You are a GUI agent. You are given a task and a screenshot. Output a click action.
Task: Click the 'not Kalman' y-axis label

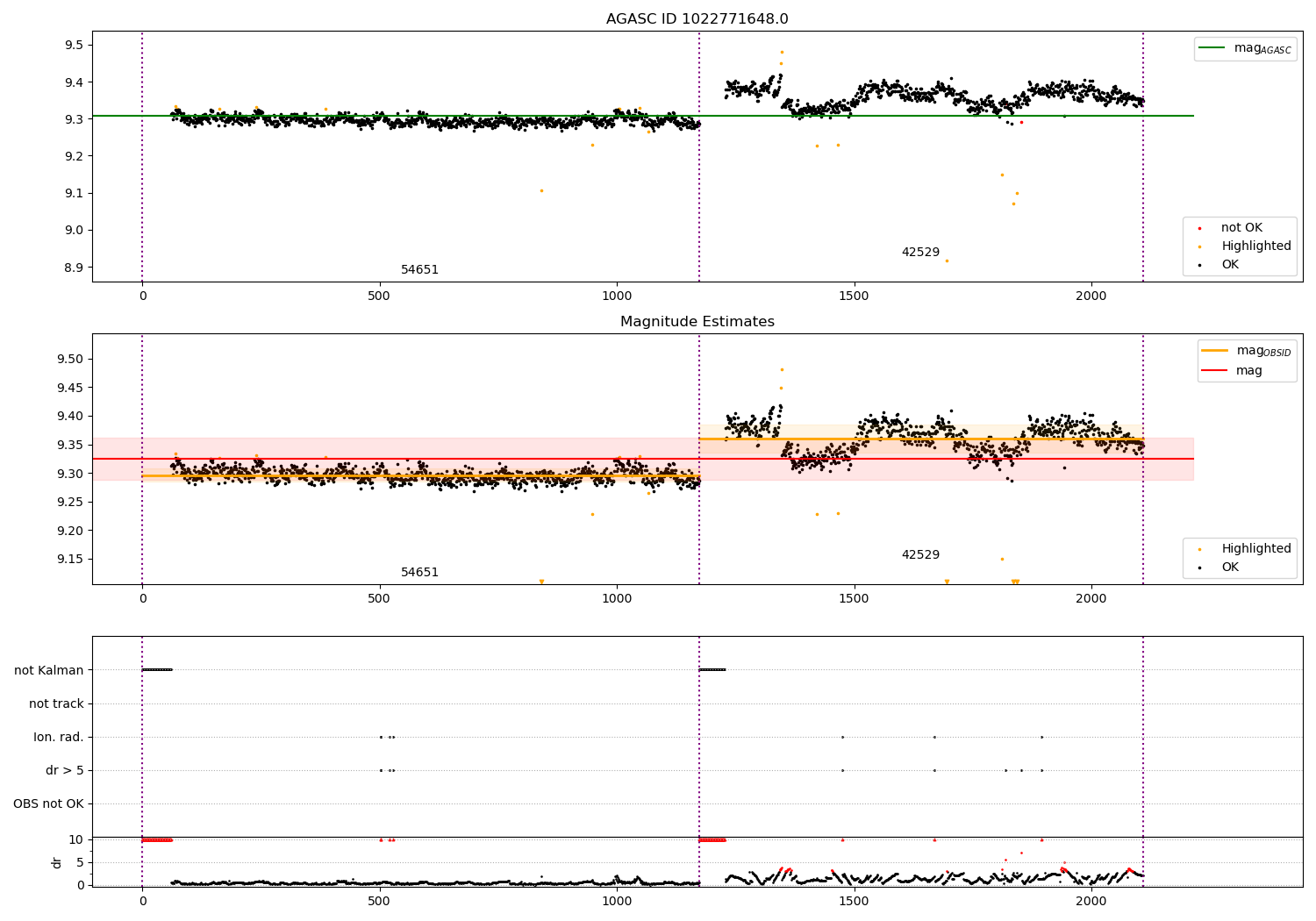click(49, 671)
